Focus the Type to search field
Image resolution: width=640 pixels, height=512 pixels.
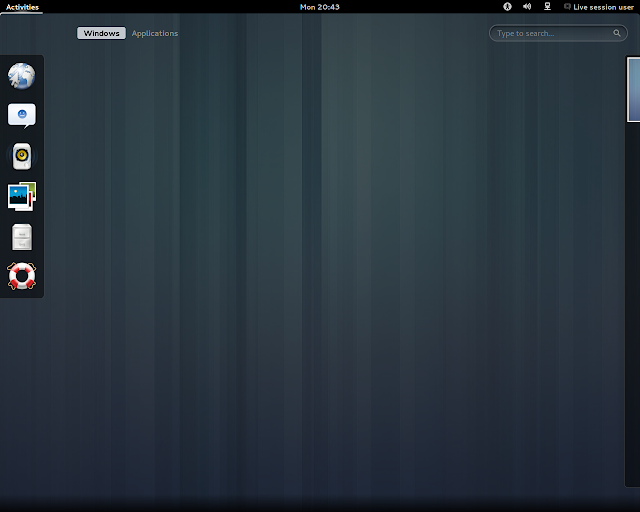558,33
